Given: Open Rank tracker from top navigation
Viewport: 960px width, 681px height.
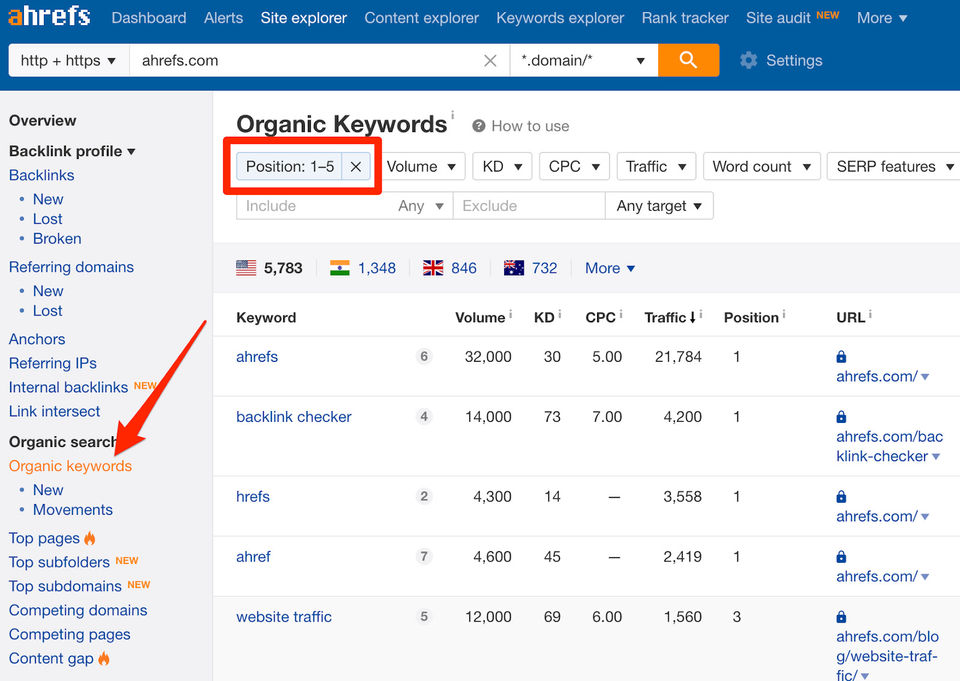Looking at the screenshot, I should click(x=685, y=18).
